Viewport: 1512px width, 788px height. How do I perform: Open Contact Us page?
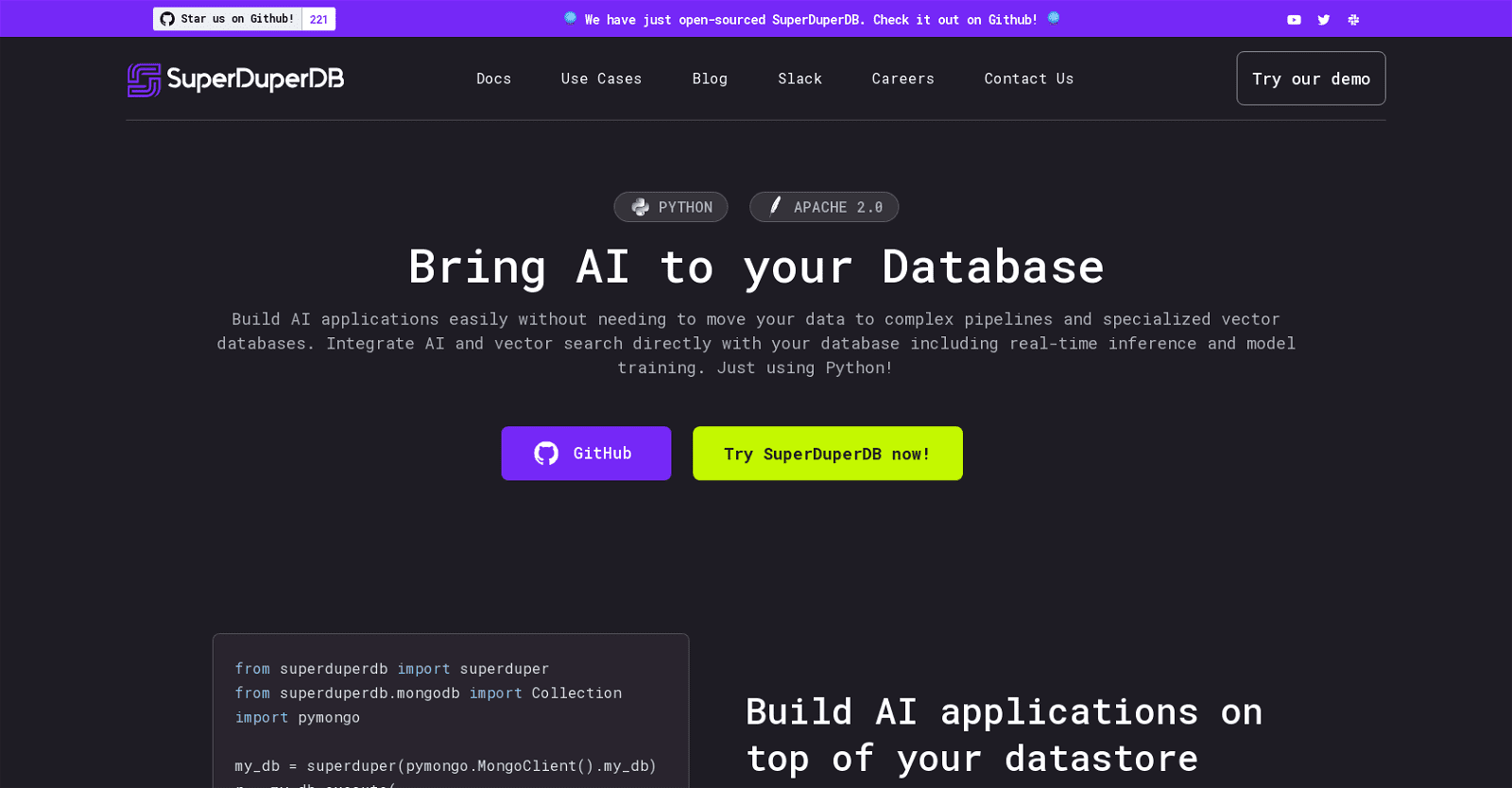tap(1028, 78)
